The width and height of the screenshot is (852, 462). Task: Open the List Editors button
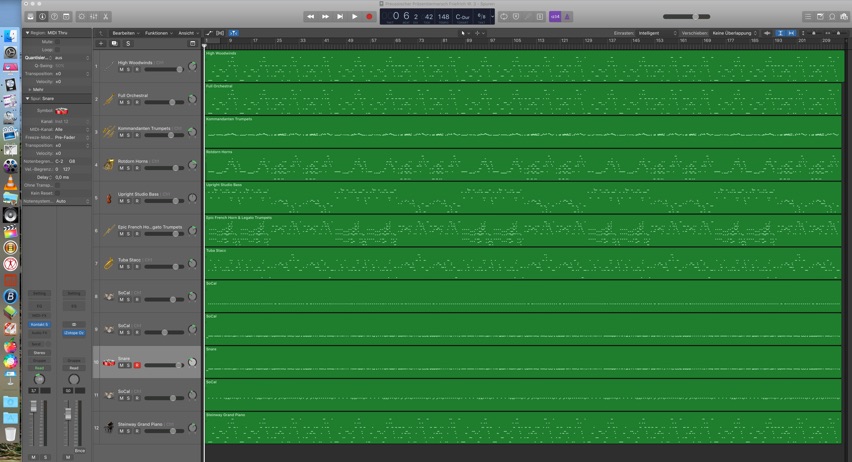tap(808, 16)
